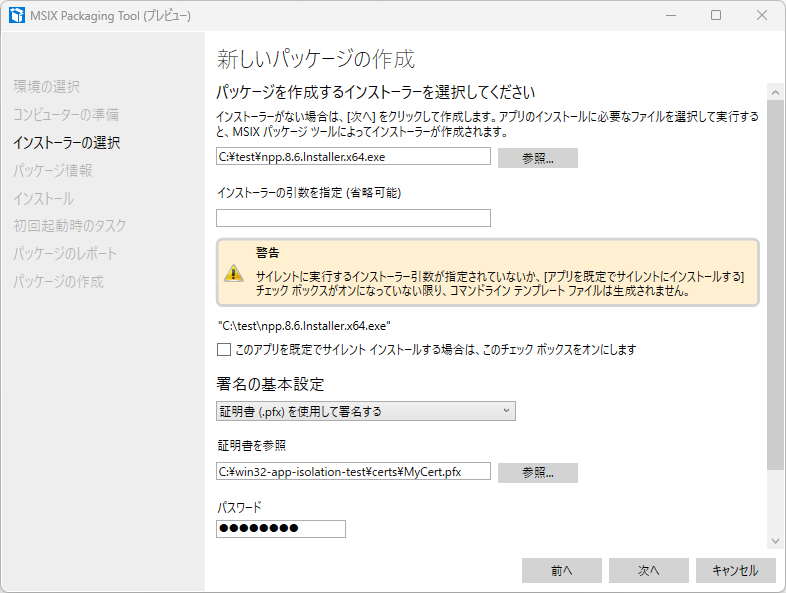Click scrollbar up arrow
This screenshot has width=786, height=593.
point(774,91)
